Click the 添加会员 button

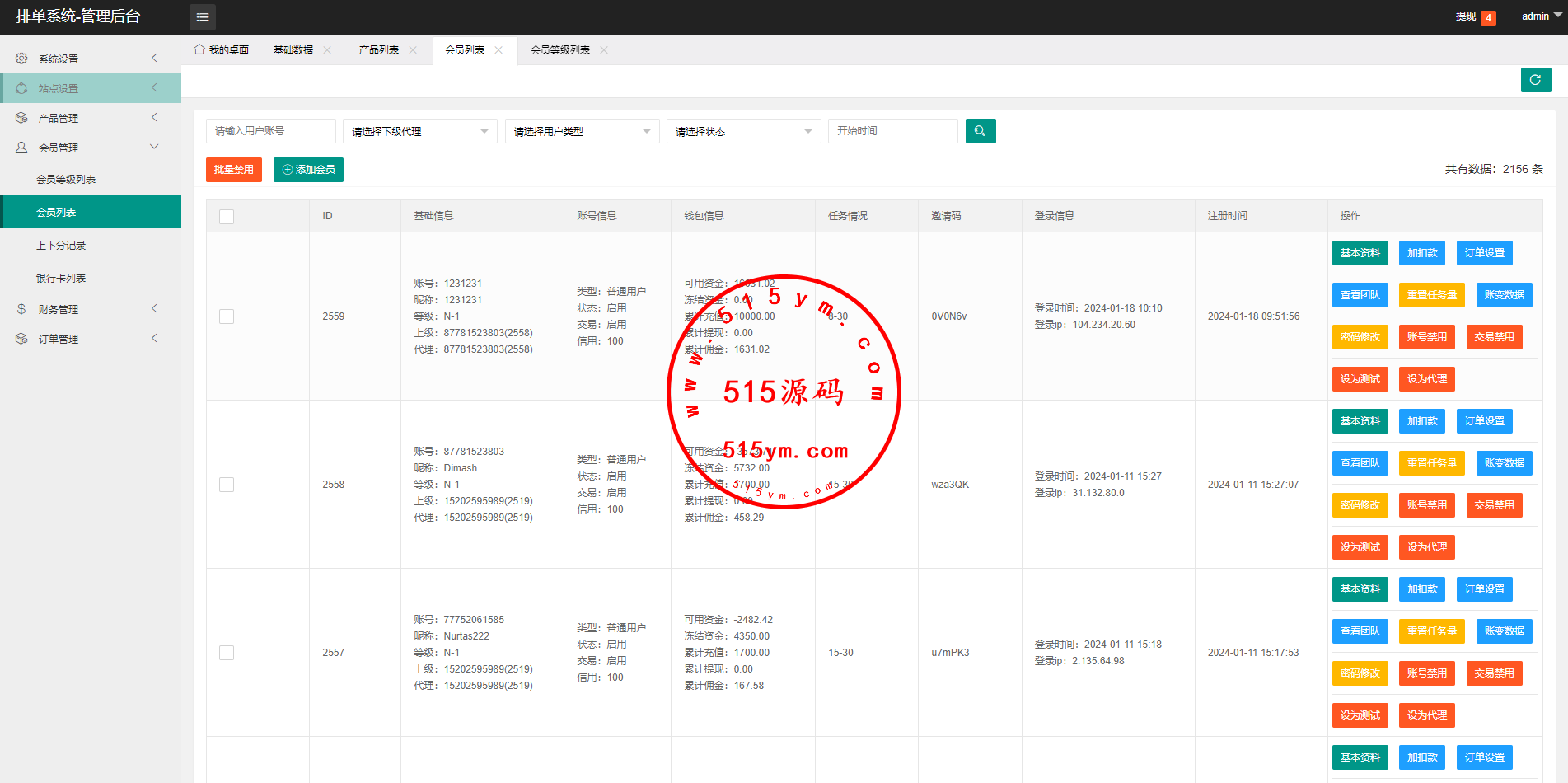tap(308, 170)
